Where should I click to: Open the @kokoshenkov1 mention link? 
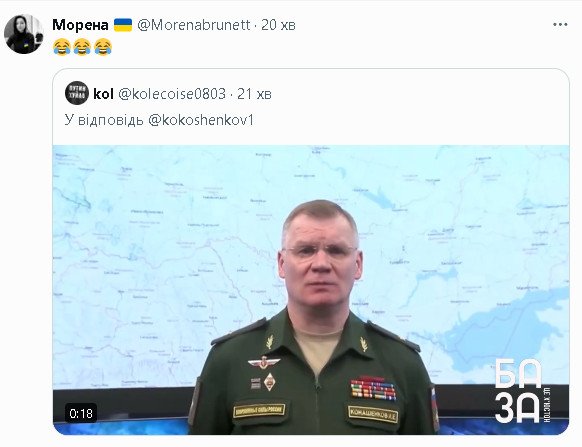pos(201,120)
